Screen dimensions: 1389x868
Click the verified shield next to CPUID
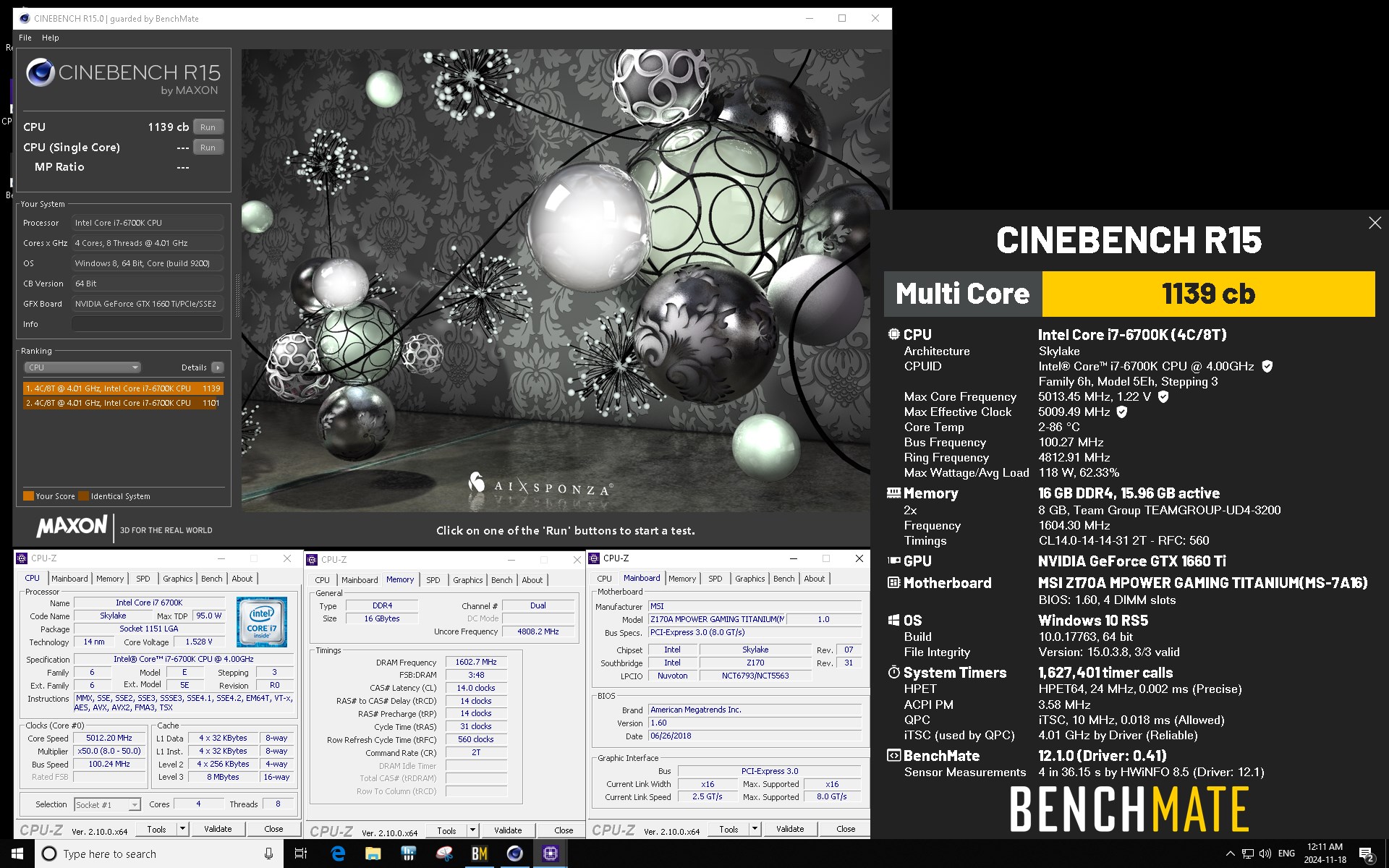point(1267,367)
